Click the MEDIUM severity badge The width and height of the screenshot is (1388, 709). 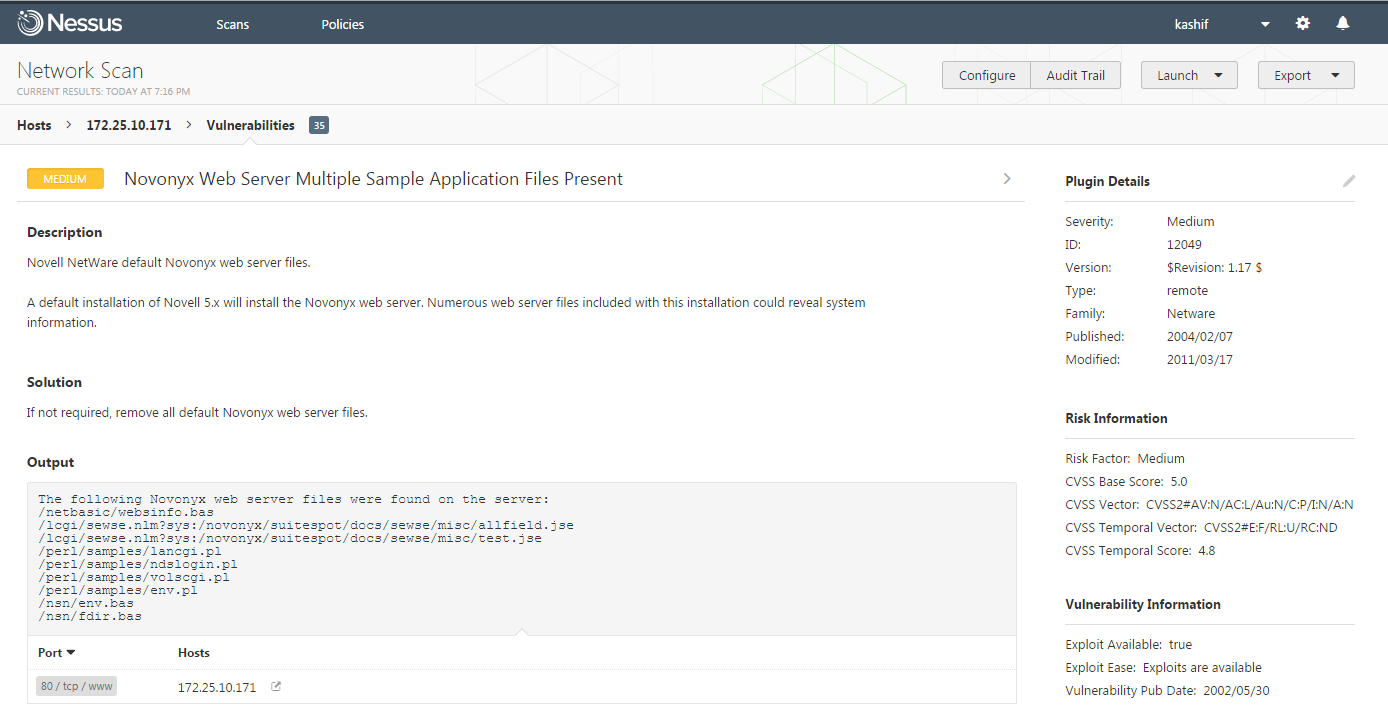click(x=65, y=179)
